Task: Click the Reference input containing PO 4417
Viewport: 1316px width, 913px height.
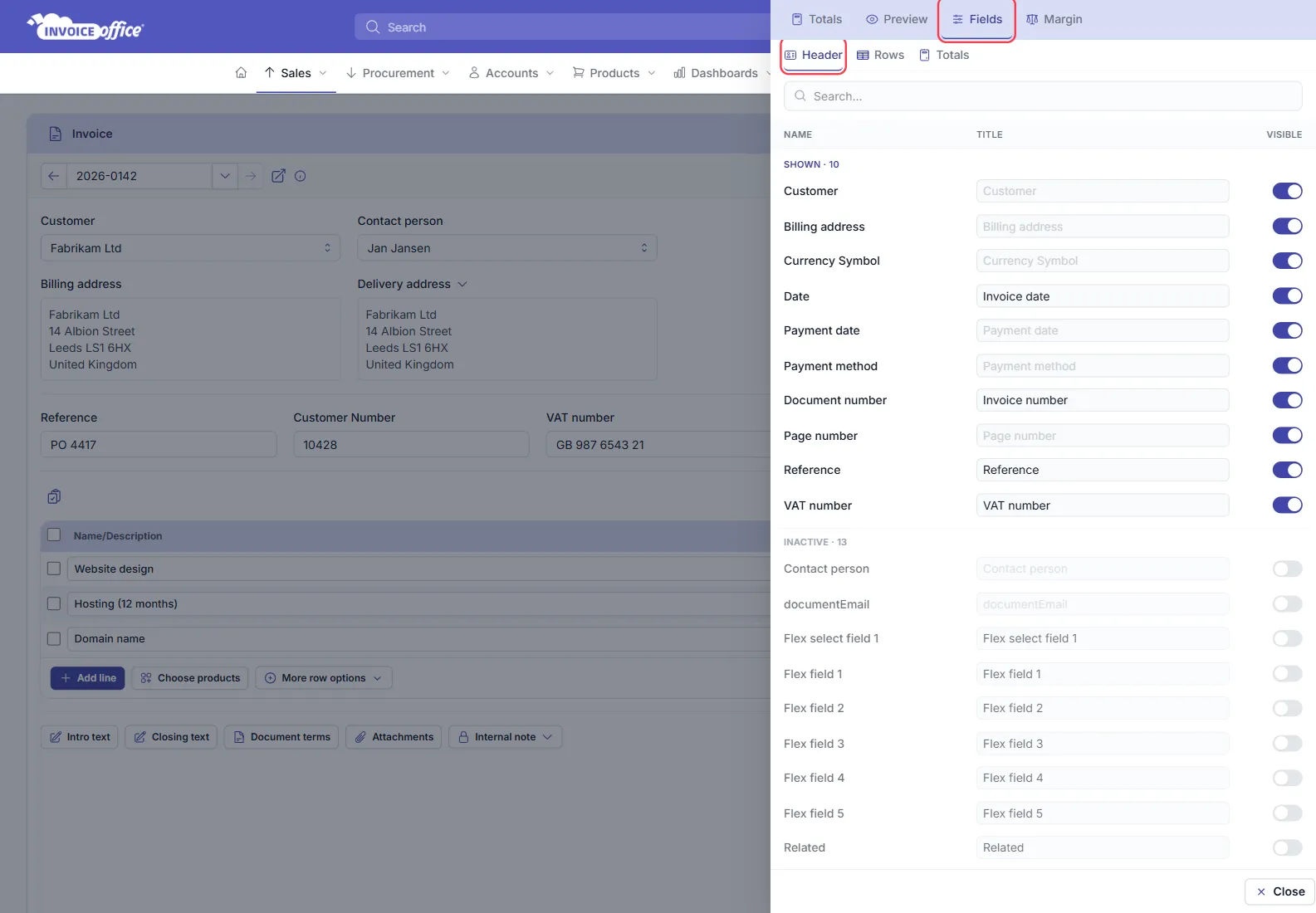Action: point(159,445)
